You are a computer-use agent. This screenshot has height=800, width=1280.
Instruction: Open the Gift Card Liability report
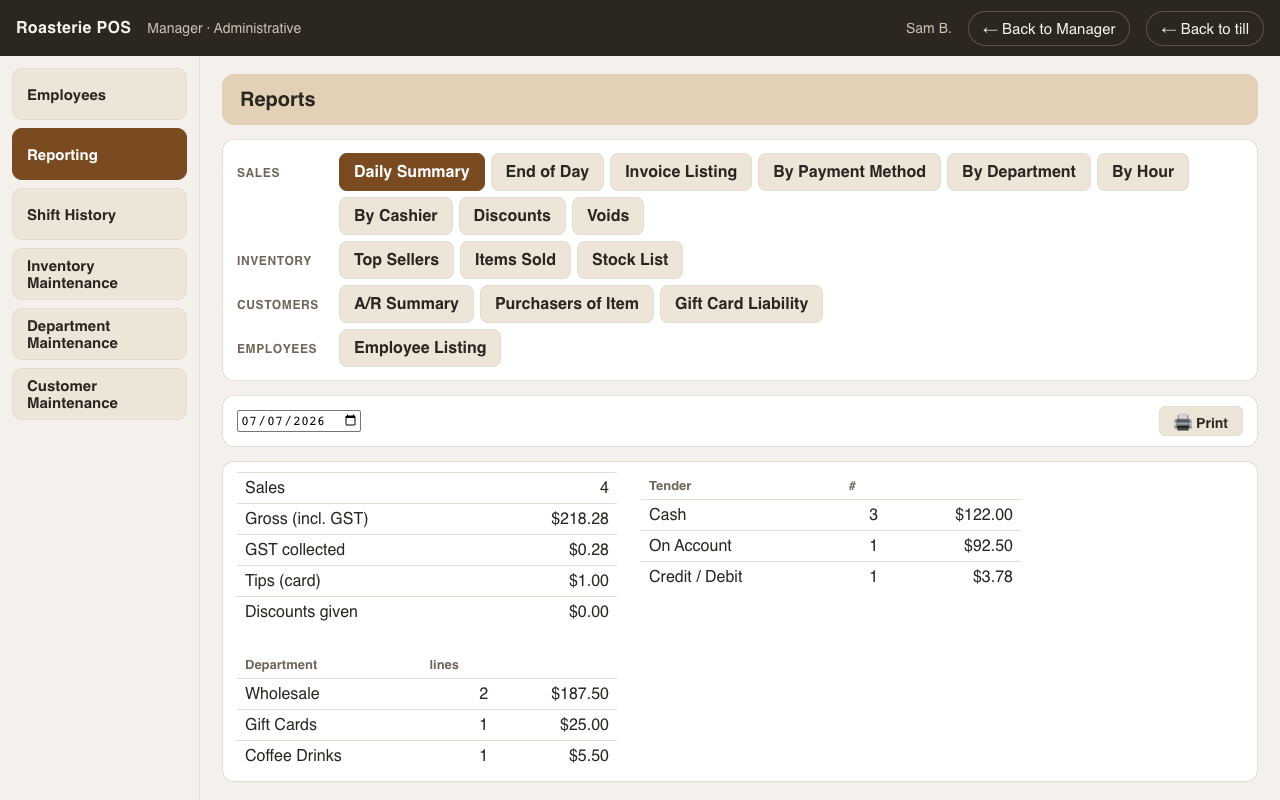coord(741,304)
